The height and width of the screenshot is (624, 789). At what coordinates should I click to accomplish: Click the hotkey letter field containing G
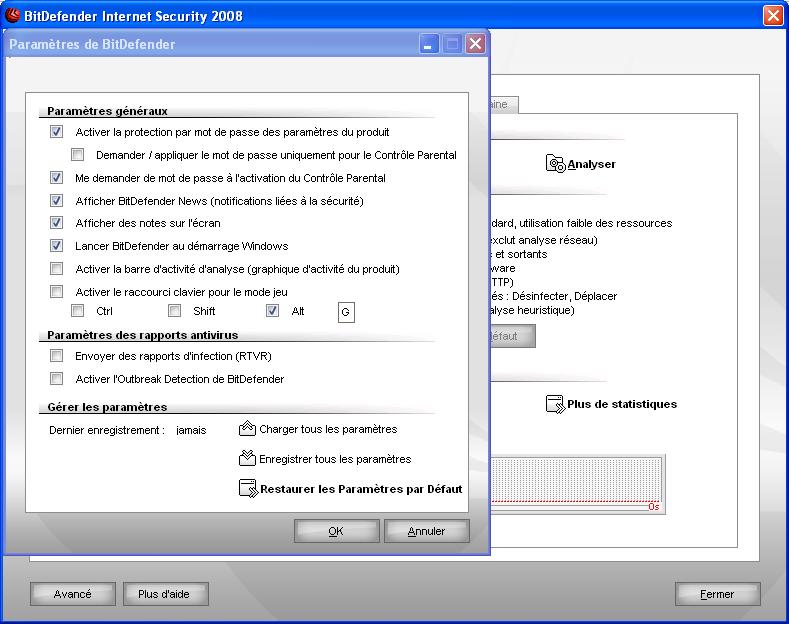346,312
